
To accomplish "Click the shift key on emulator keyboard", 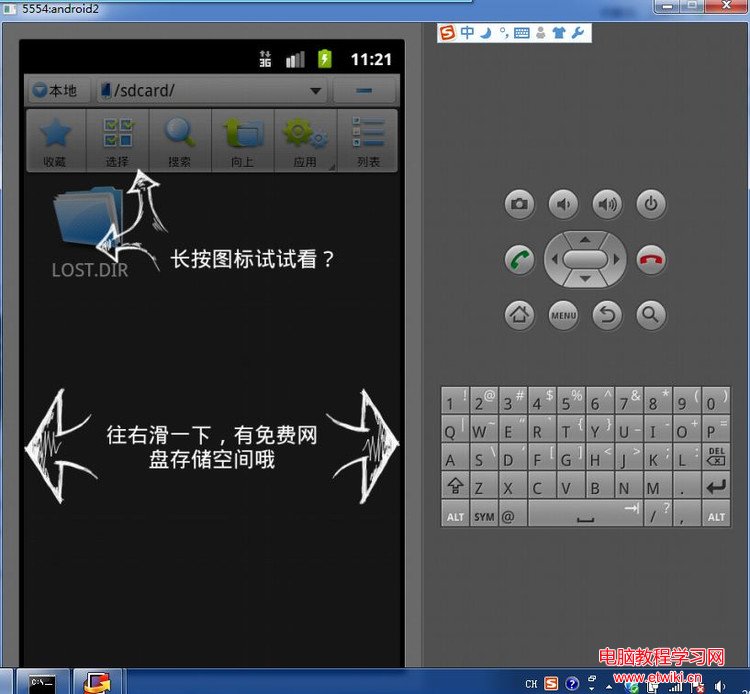I will coord(455,485).
